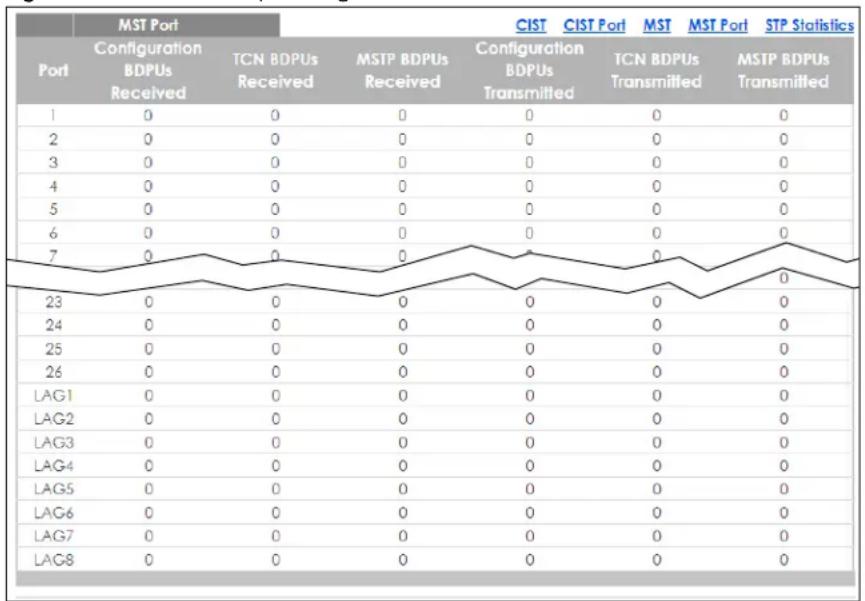Click port 3 MSTP BDPUs Received value
Screen dimensions: 865x601
(x=402, y=162)
